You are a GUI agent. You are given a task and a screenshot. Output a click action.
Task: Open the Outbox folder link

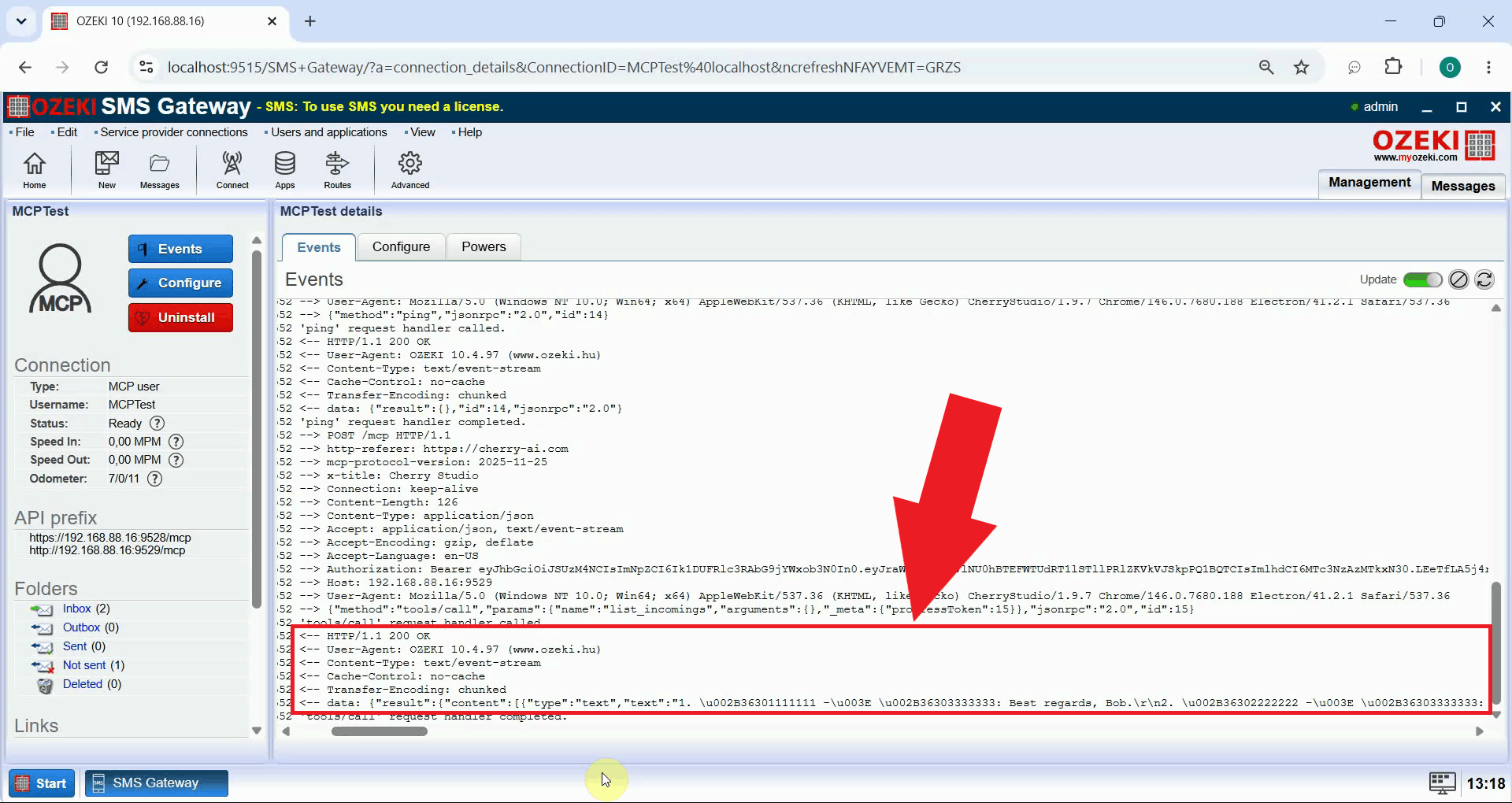81,627
